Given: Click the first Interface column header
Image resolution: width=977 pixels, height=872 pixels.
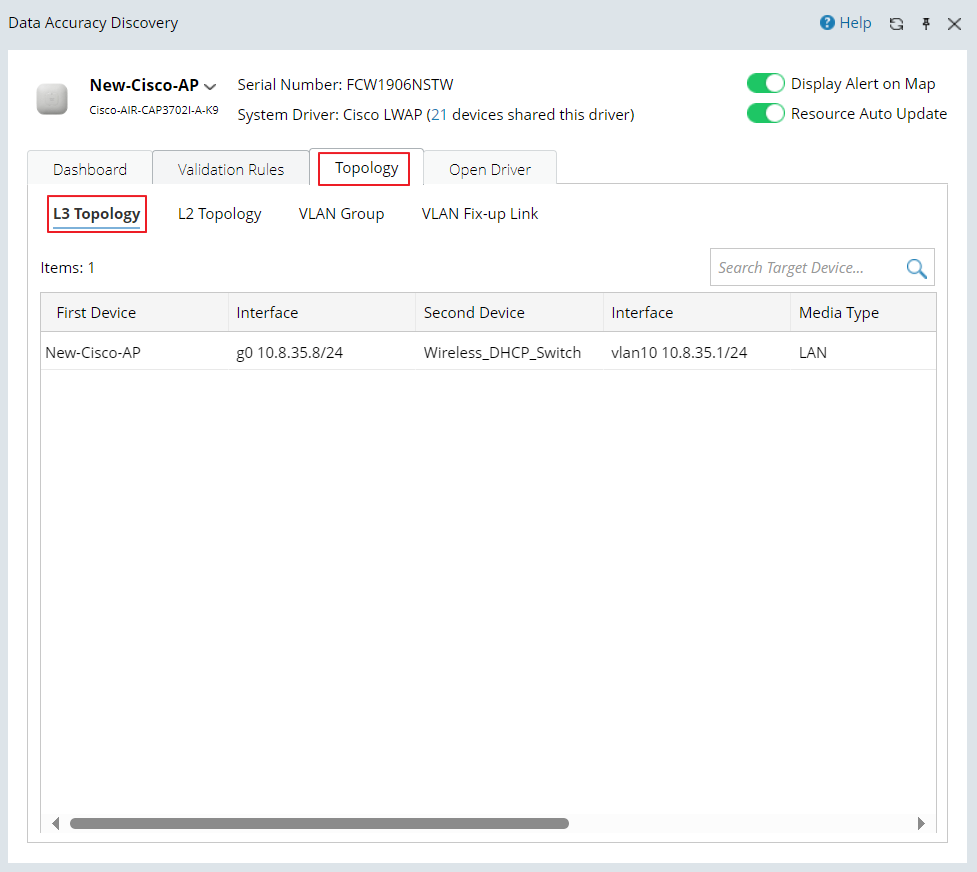Looking at the screenshot, I should tap(322, 312).
